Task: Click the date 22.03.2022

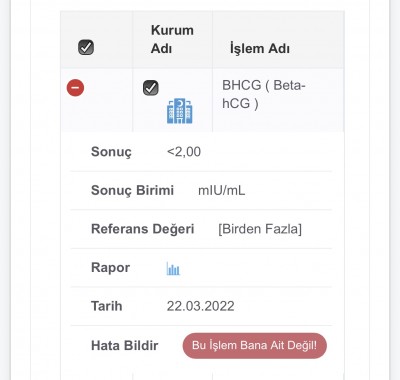Action: coord(200,306)
